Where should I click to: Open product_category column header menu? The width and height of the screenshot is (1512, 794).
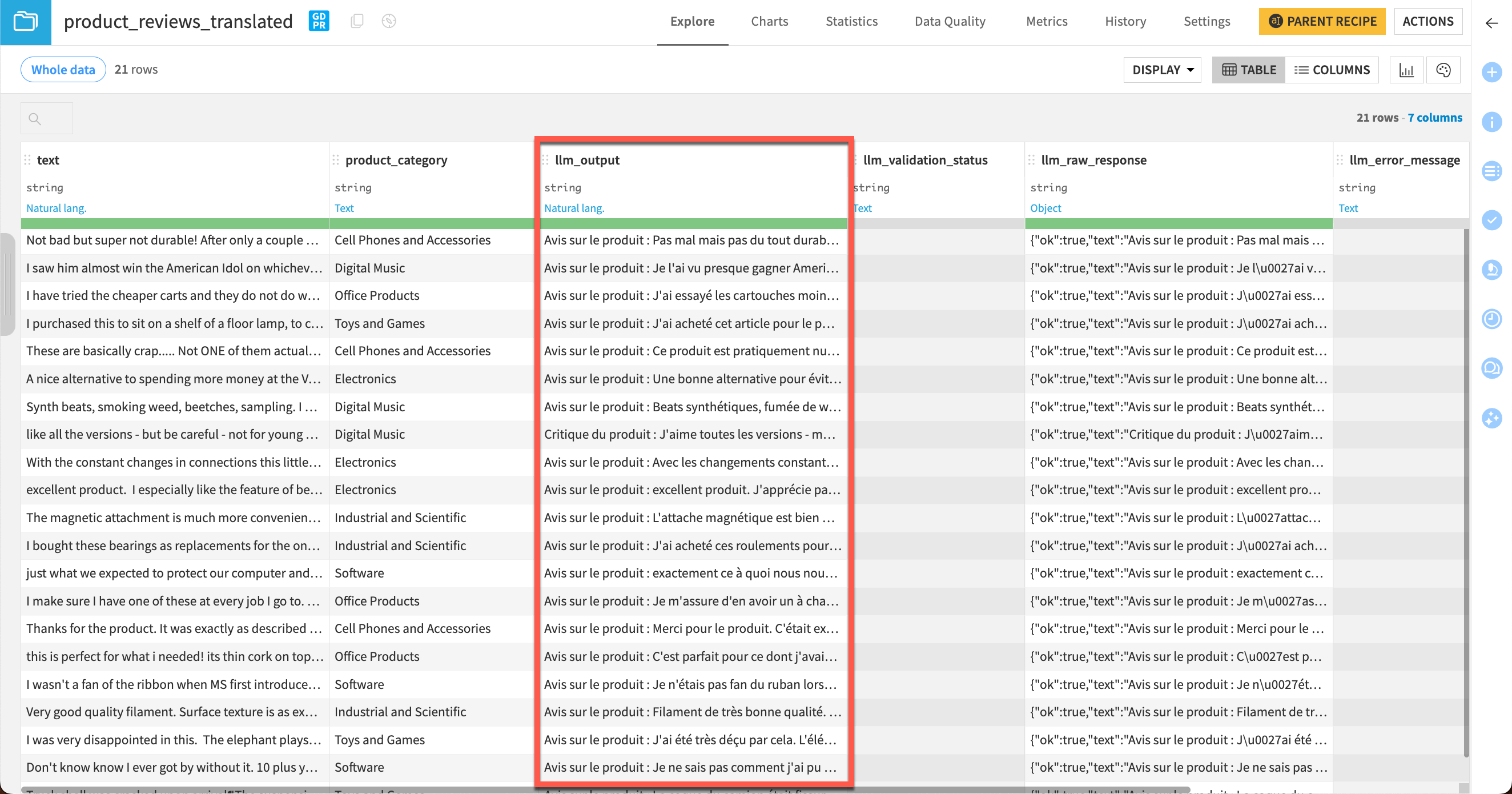tap(396, 160)
